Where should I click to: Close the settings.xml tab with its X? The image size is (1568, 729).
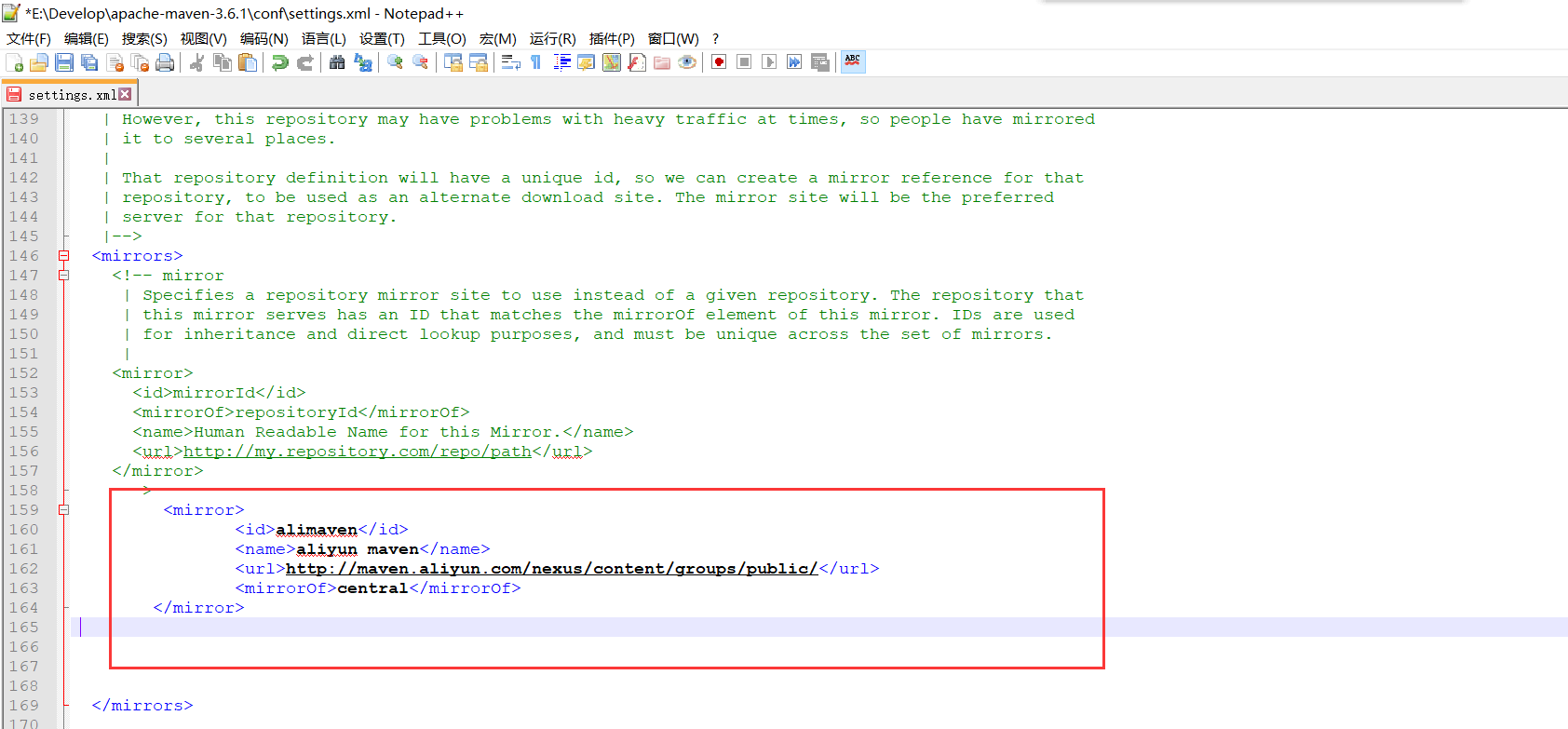(x=125, y=94)
